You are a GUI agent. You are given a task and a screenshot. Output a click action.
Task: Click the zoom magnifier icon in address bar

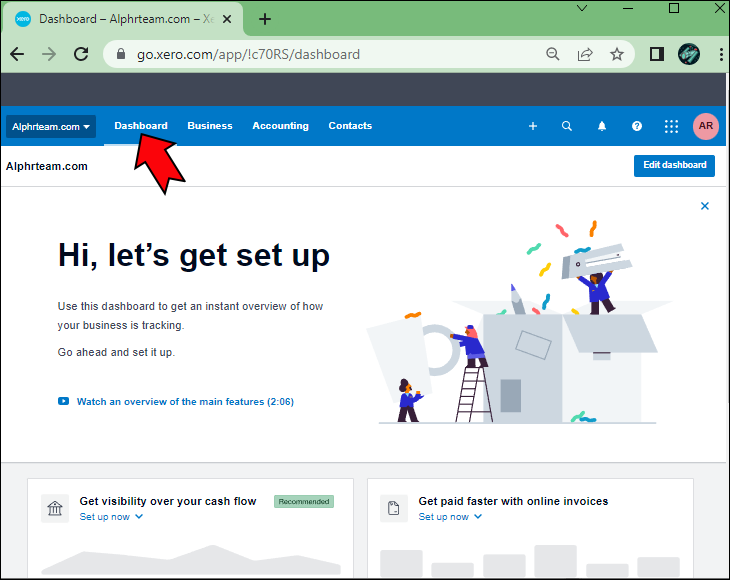(x=552, y=54)
